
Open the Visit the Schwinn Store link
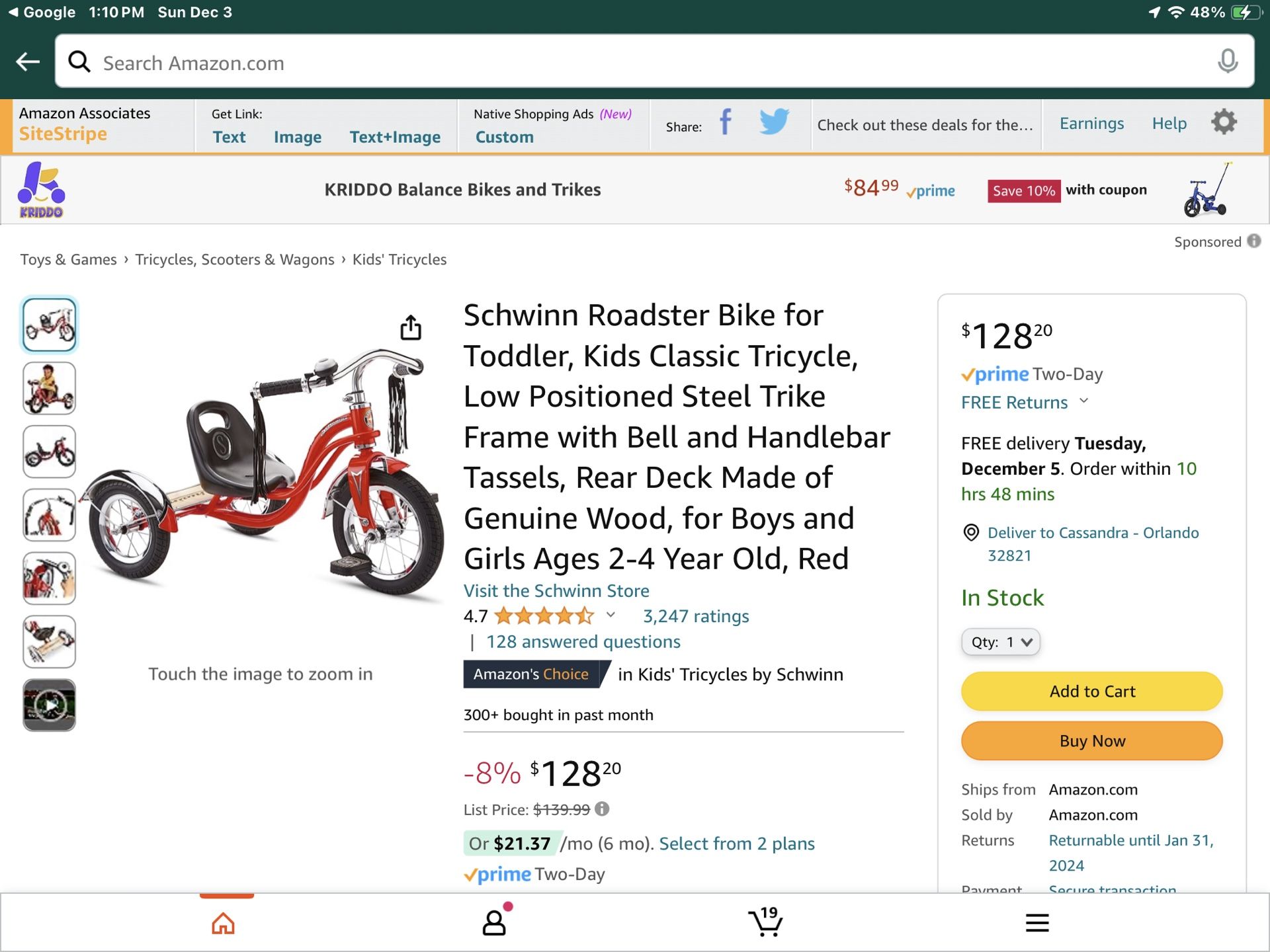coord(556,590)
